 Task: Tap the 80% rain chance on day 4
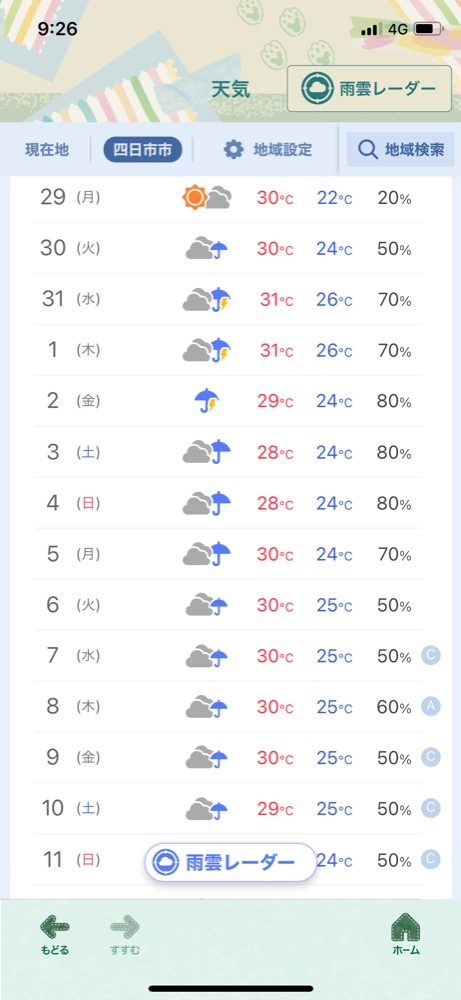pos(394,503)
